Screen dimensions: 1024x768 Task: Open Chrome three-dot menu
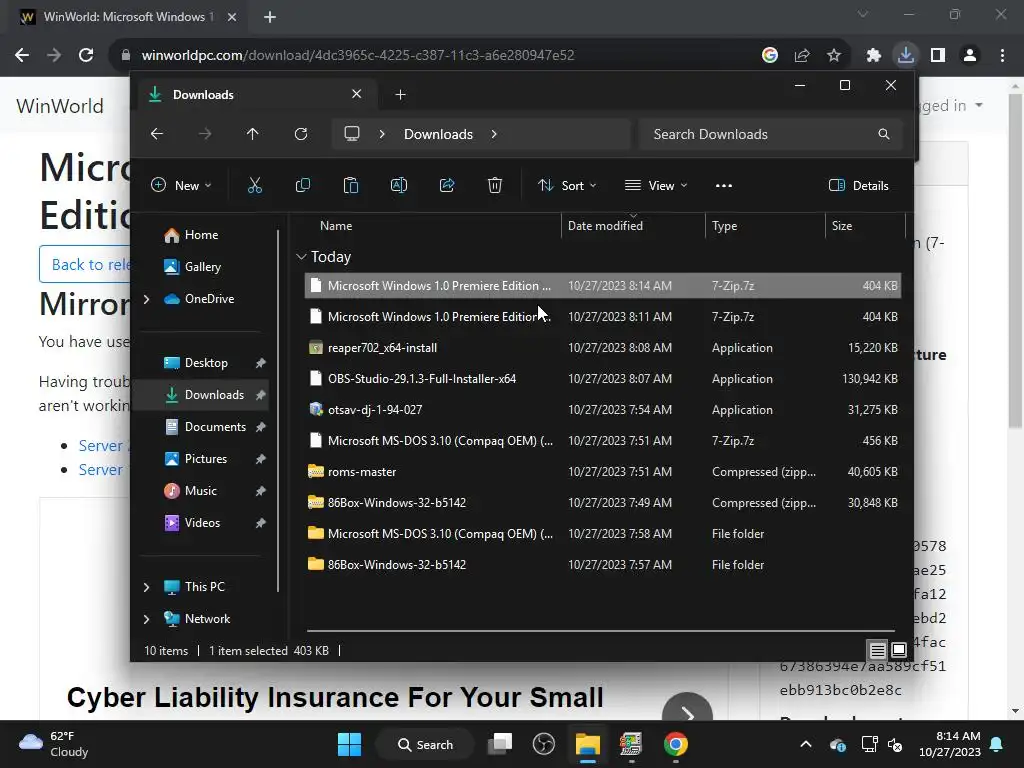coord(1002,55)
